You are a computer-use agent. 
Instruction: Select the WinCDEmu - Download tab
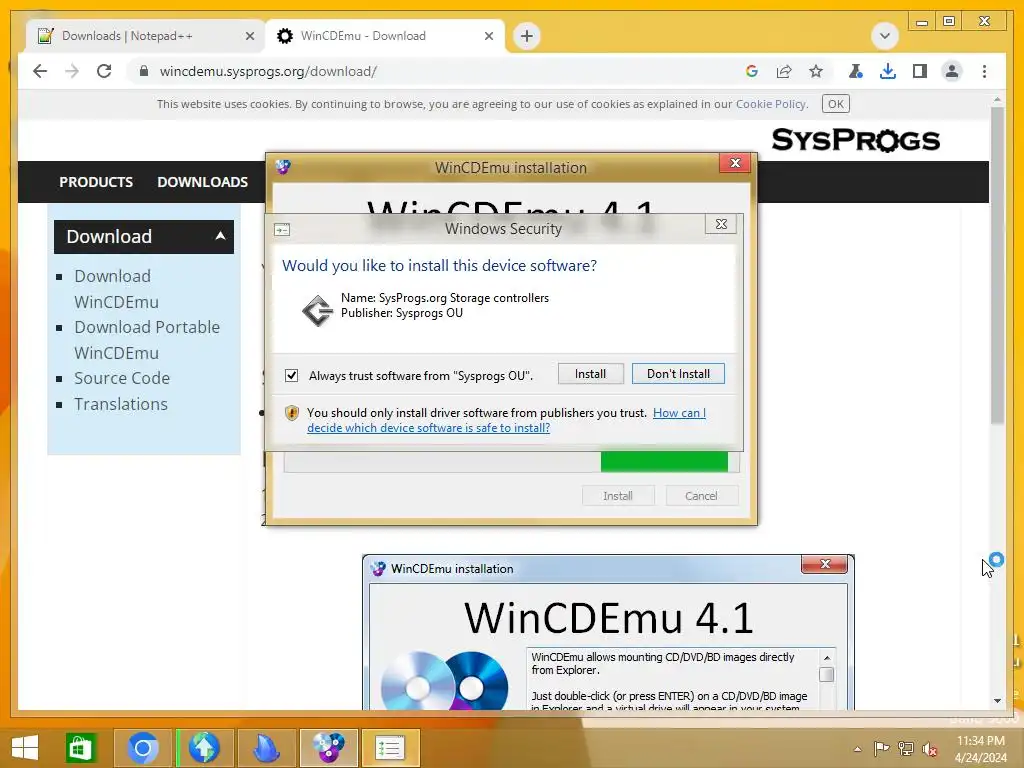(363, 36)
